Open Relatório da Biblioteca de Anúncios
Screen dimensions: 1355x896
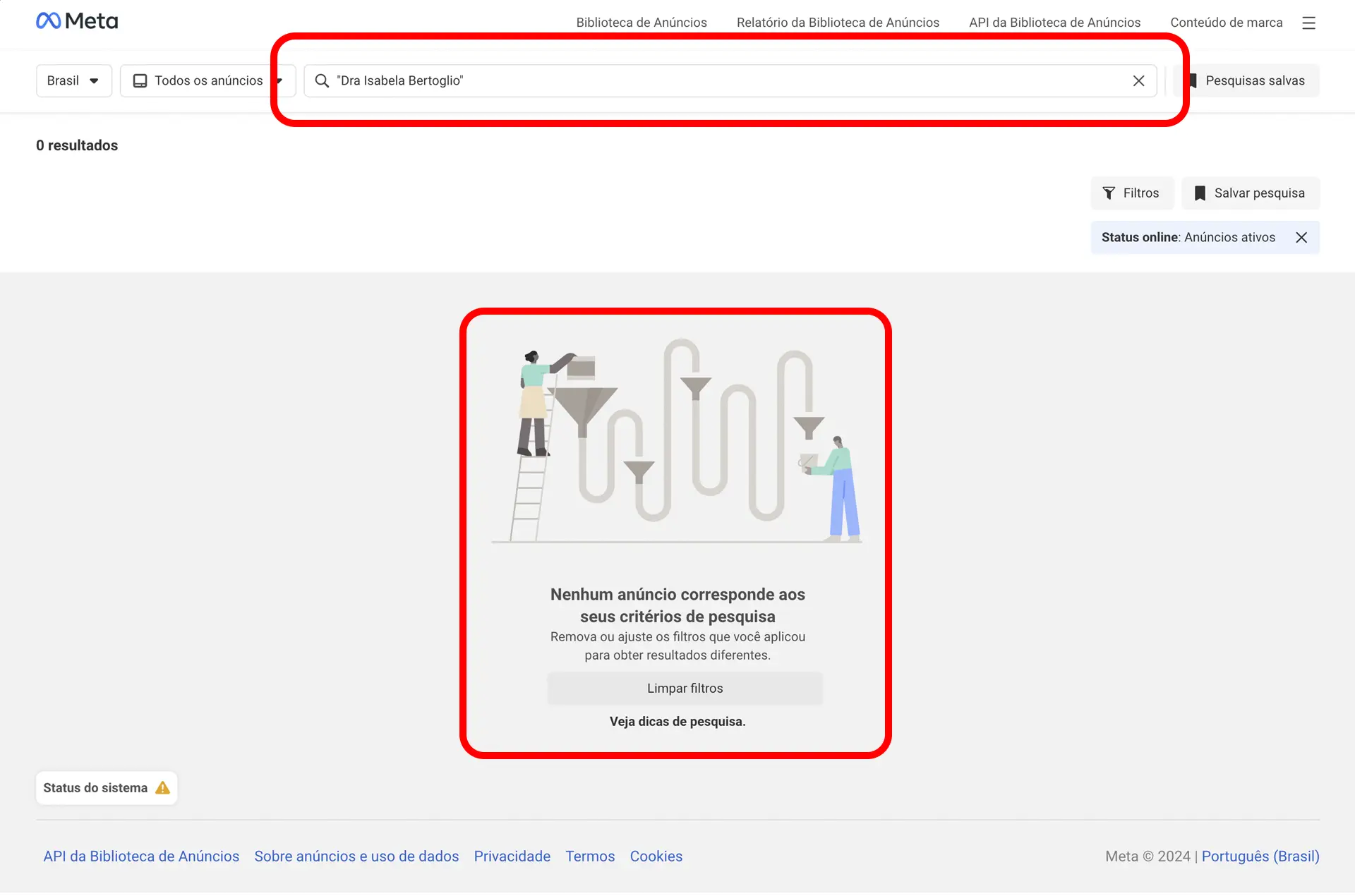(838, 23)
